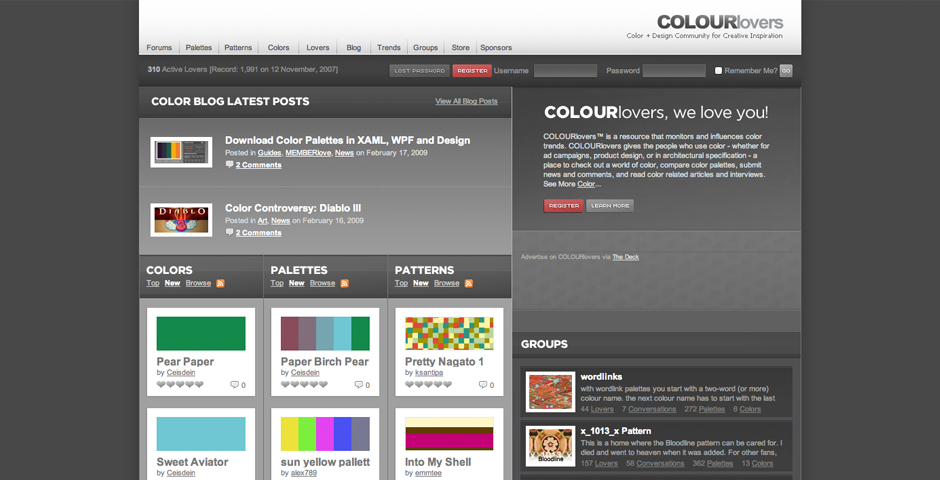940x480 pixels.
Task: Click the GO login button
Action: (x=786, y=71)
